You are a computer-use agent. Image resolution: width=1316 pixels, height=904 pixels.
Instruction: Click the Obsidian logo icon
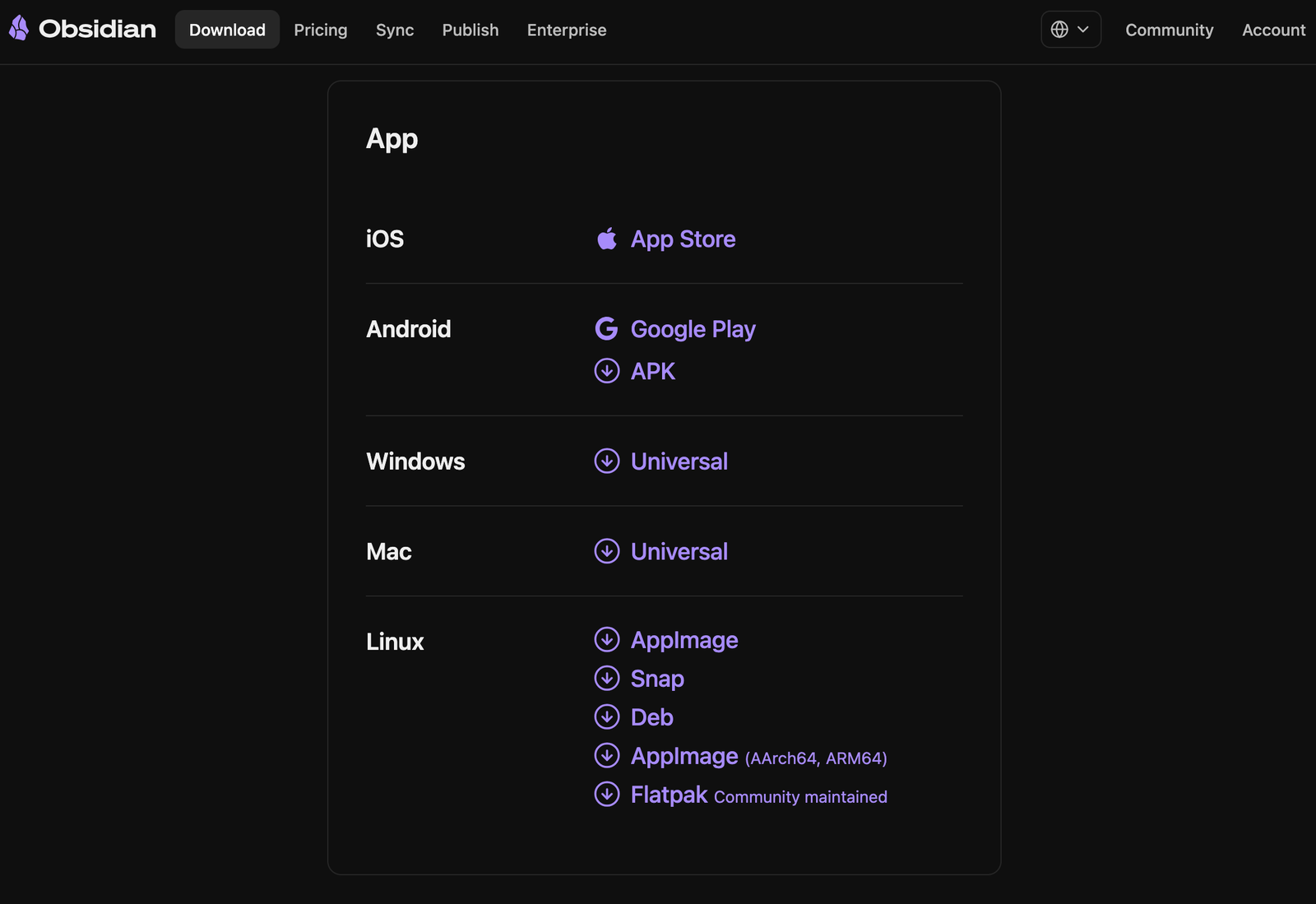[18, 27]
